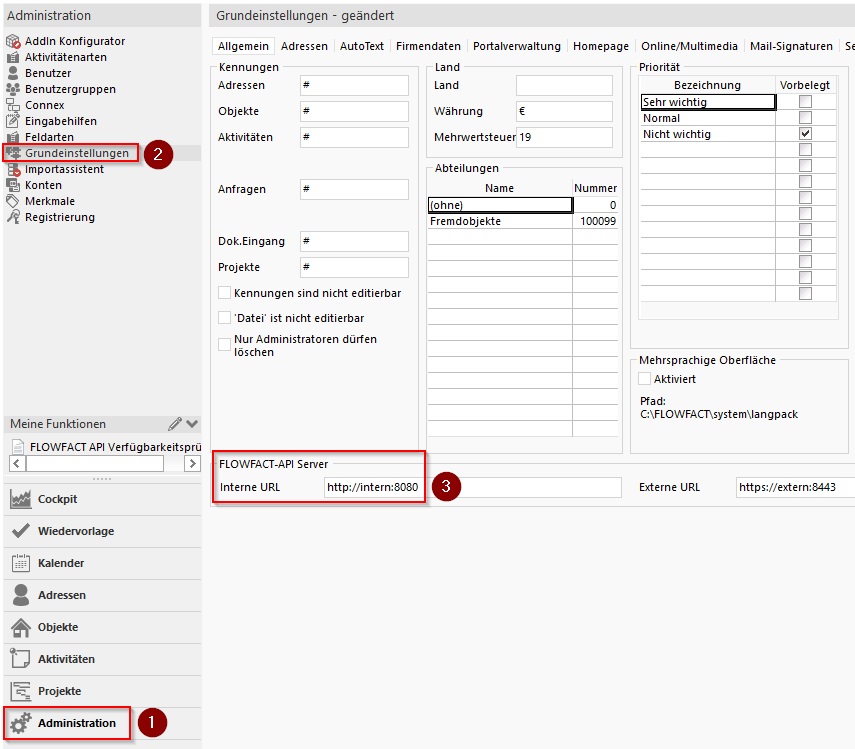The height and width of the screenshot is (749, 855).
Task: Click the Registrierung key icon
Action: (13, 217)
